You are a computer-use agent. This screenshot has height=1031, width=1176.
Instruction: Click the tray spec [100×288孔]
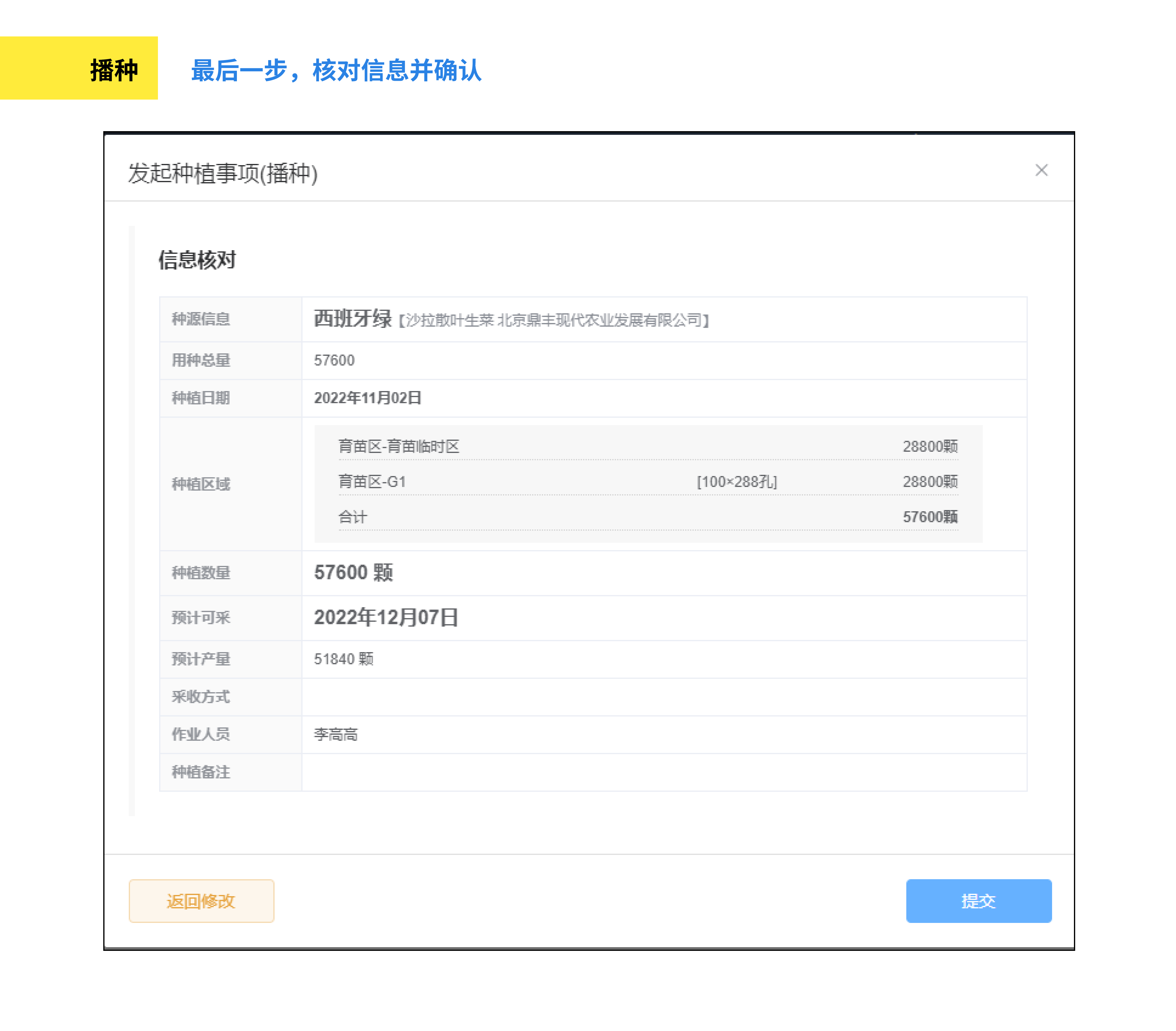pyautogui.click(x=737, y=481)
